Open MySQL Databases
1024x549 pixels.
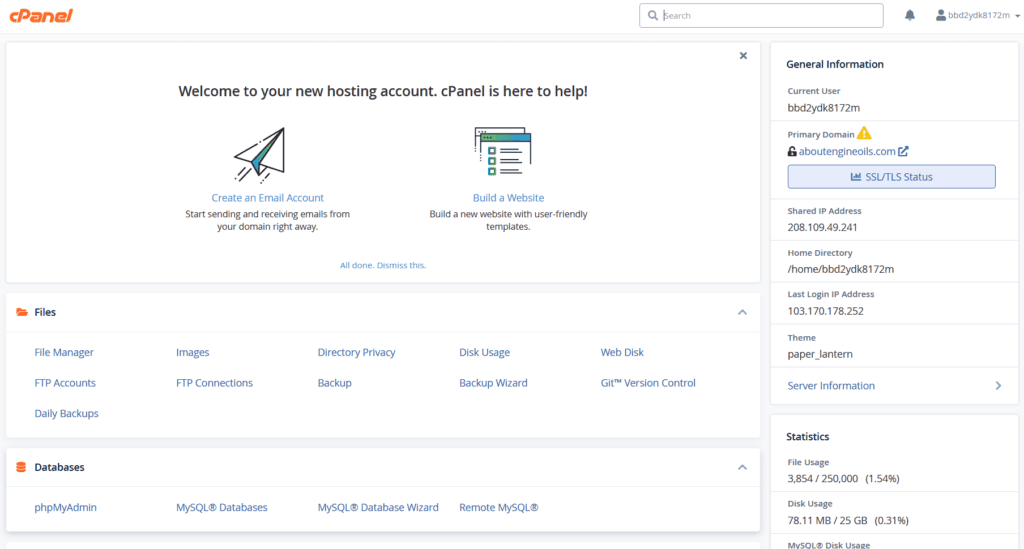point(221,507)
